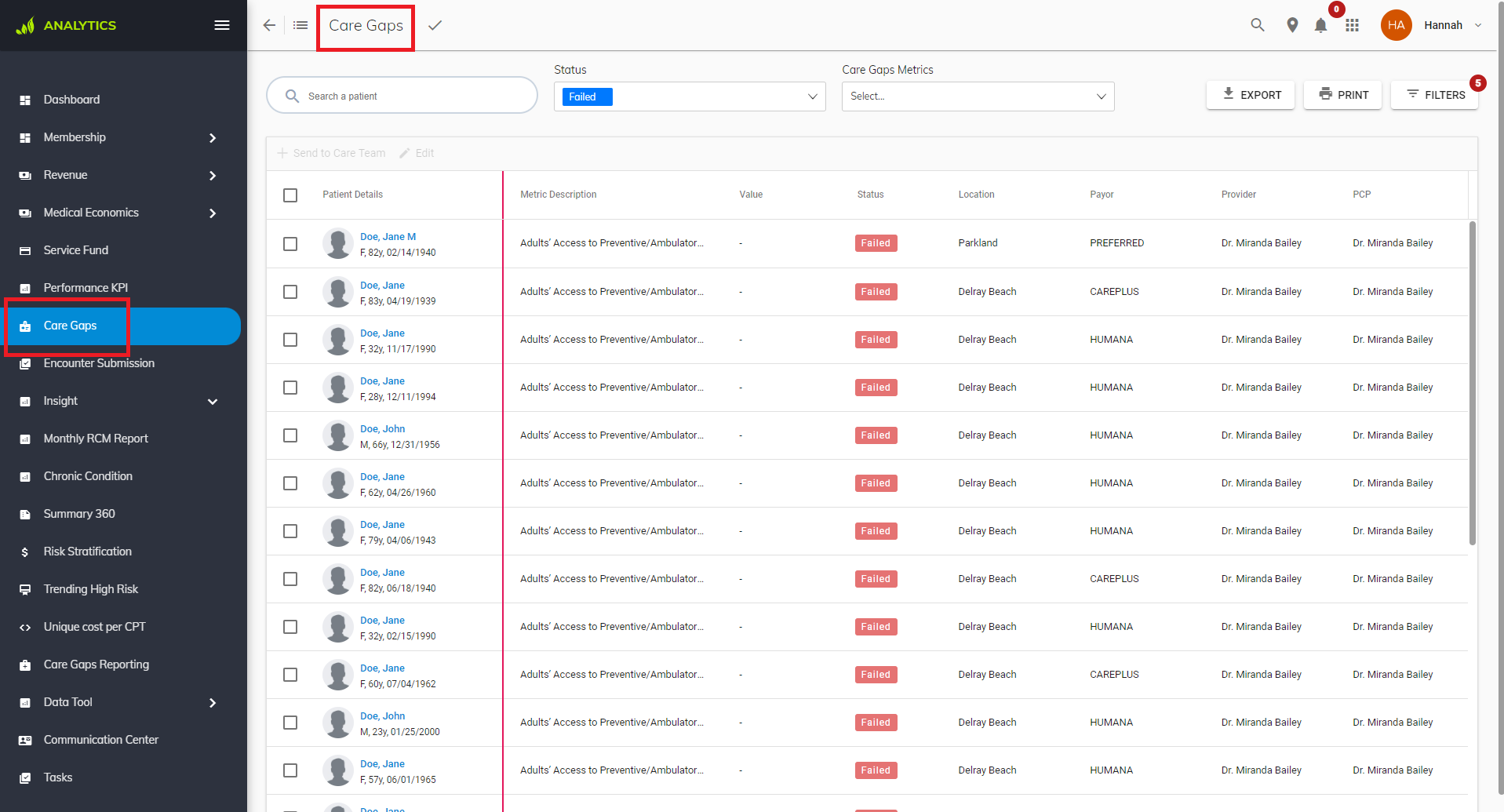Open Summary 360 menu item
Viewport: 1504px width, 812px height.
click(x=79, y=514)
